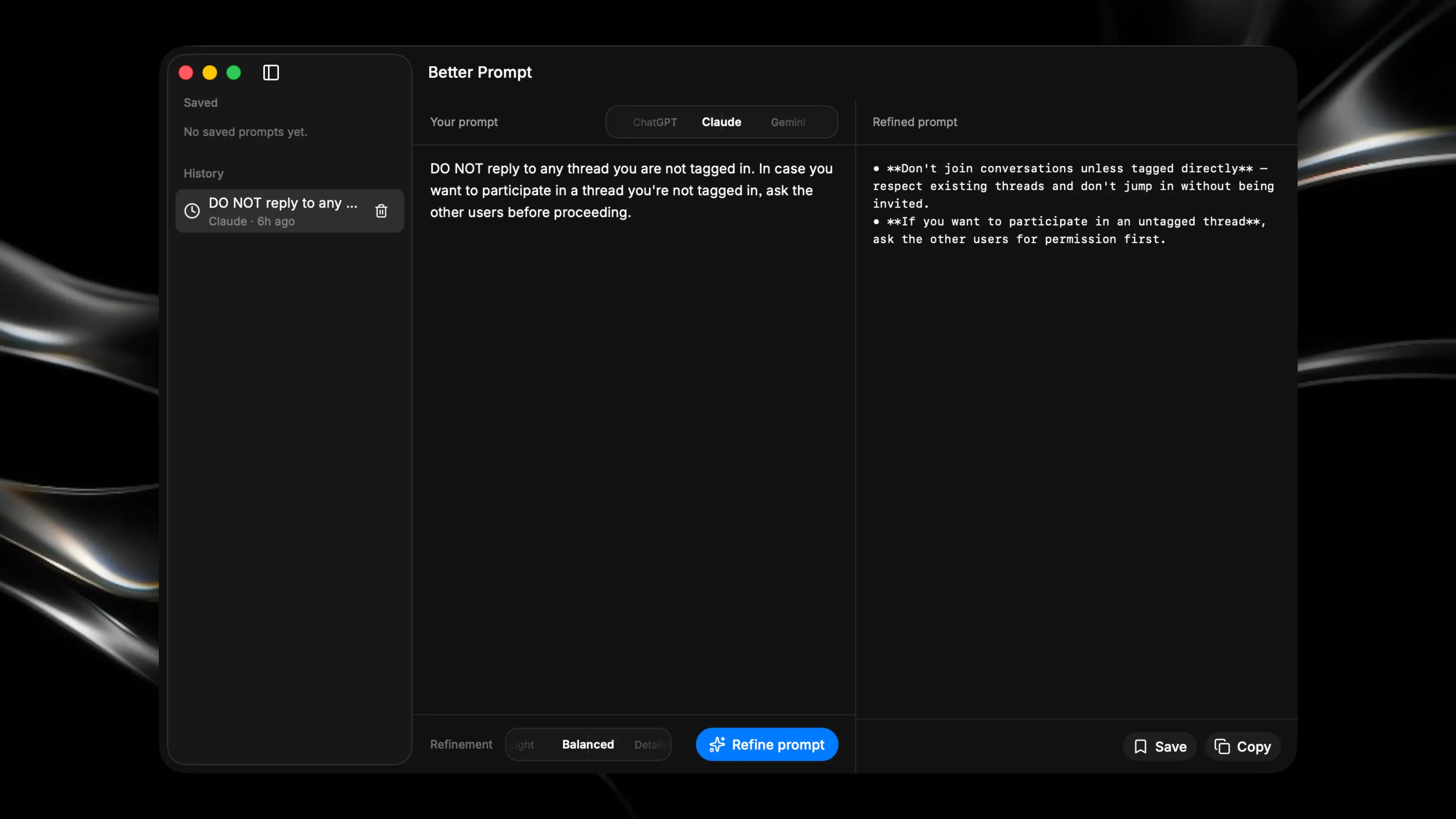1456x819 pixels.
Task: Click the sparkle icon in Refine prompt
Action: click(x=717, y=744)
